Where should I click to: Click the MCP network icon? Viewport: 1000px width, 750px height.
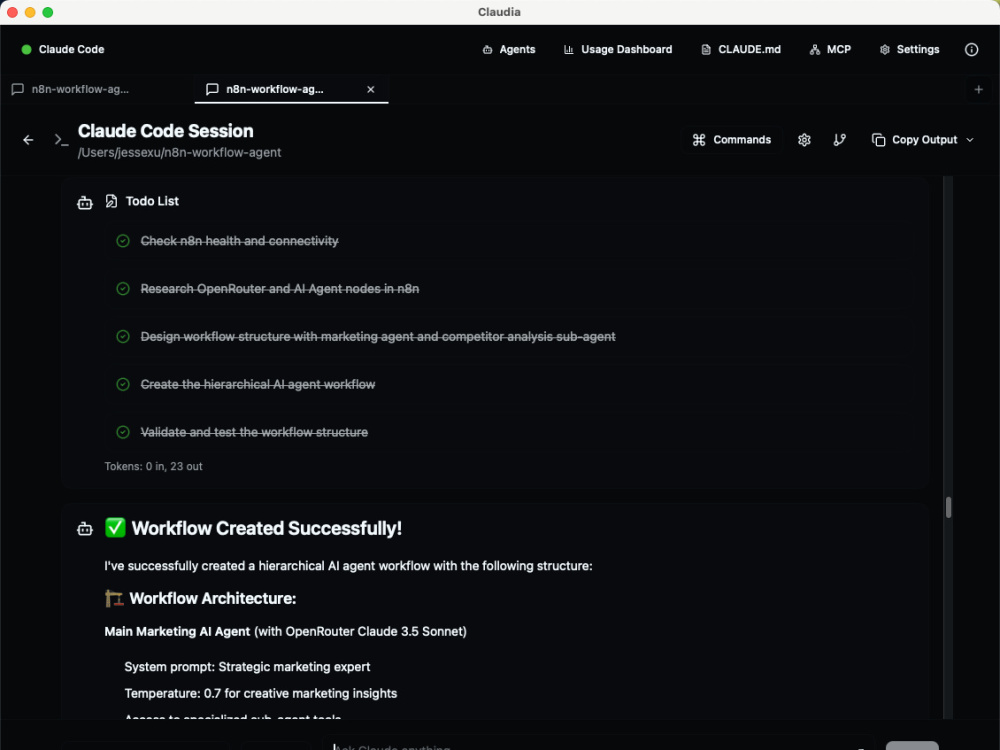pos(814,49)
